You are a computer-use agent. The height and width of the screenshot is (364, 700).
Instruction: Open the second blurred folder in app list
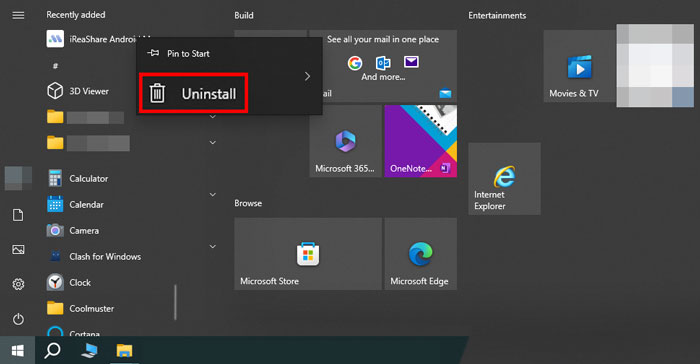(88, 143)
